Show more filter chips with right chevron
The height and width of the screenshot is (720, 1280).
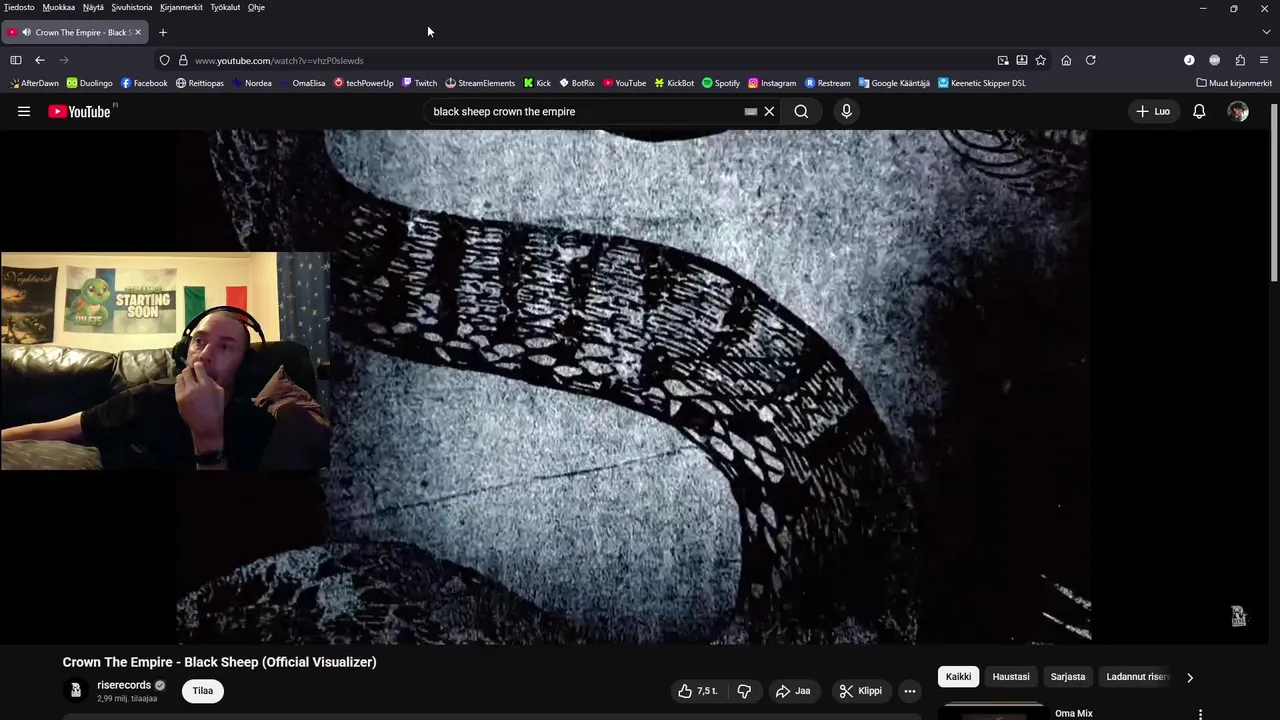(x=1190, y=677)
